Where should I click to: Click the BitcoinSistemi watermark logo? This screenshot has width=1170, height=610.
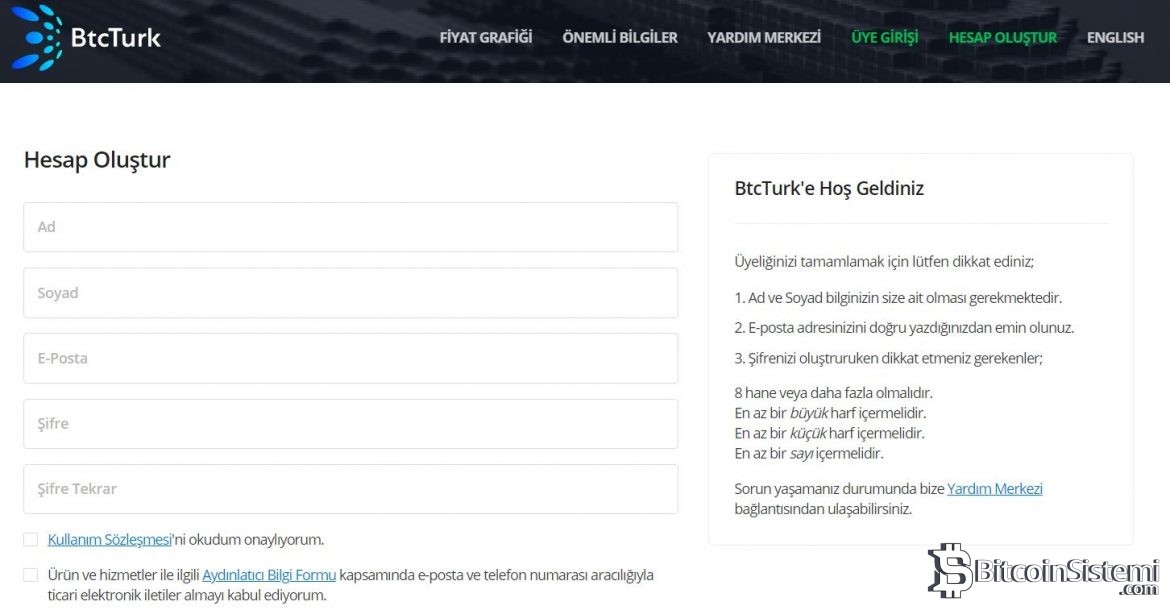click(x=1043, y=574)
